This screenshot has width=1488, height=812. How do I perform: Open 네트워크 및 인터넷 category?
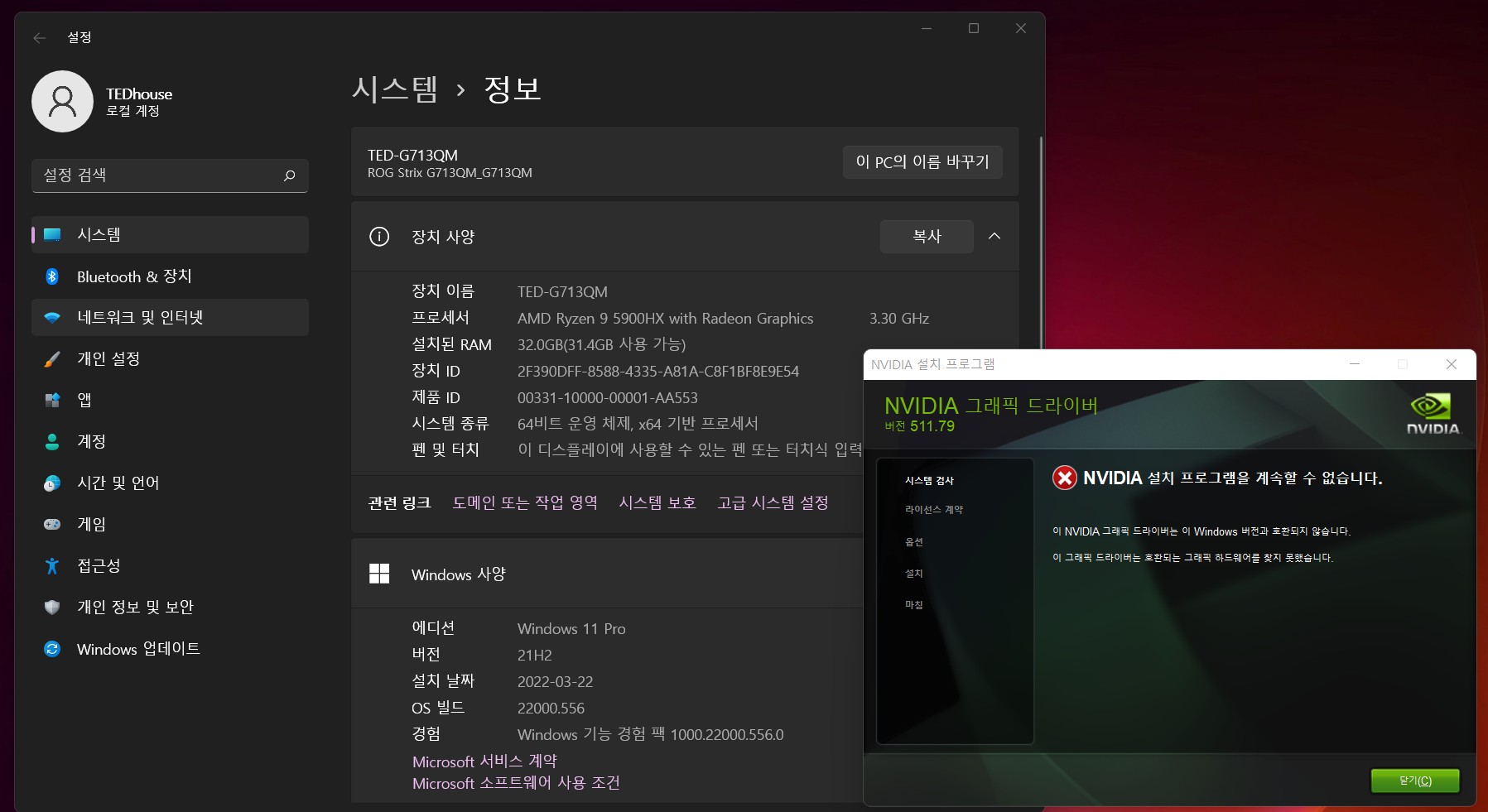pos(170,318)
